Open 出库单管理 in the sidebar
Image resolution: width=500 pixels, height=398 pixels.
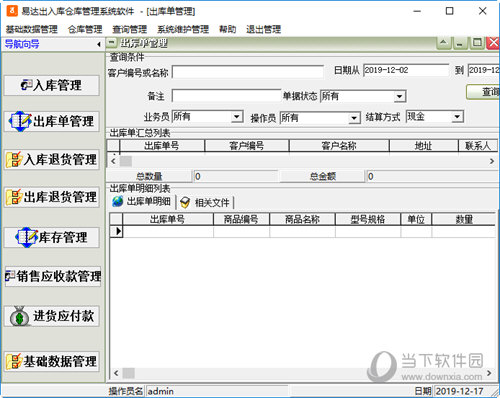click(52, 121)
